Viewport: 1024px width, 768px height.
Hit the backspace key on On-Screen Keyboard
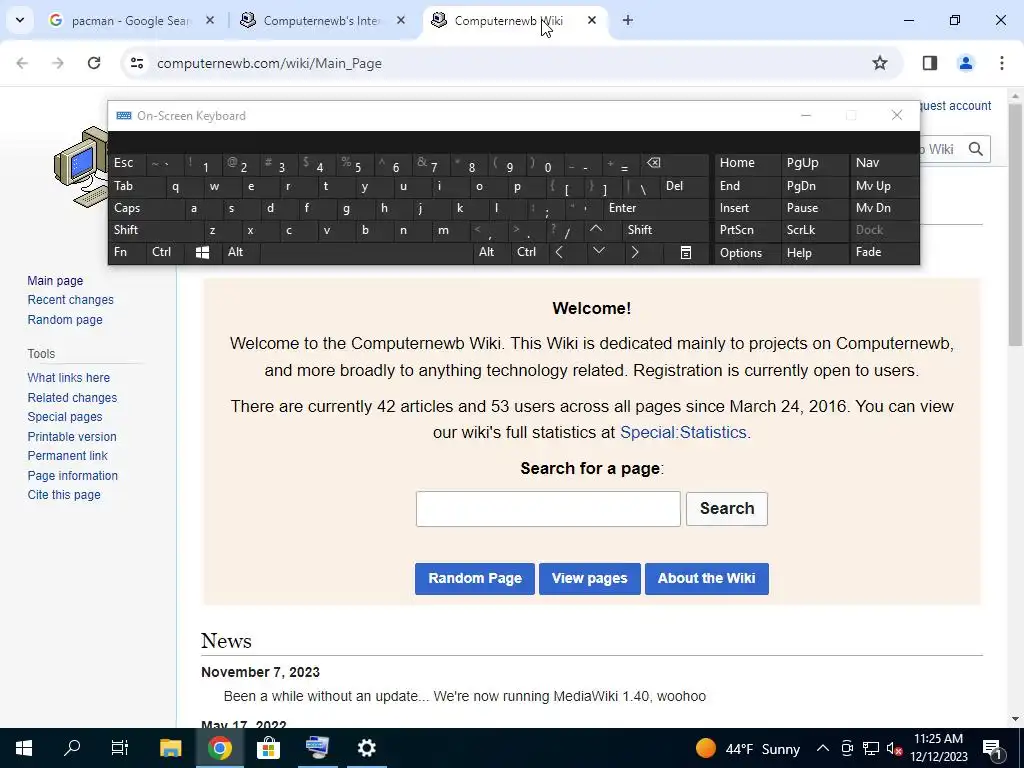pos(676,163)
